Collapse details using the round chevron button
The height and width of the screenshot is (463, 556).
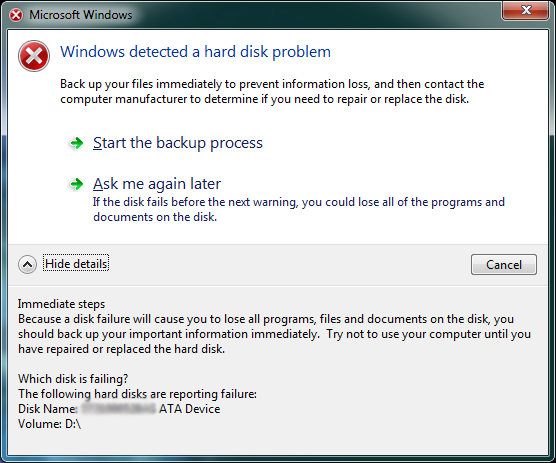pyautogui.click(x=27, y=264)
